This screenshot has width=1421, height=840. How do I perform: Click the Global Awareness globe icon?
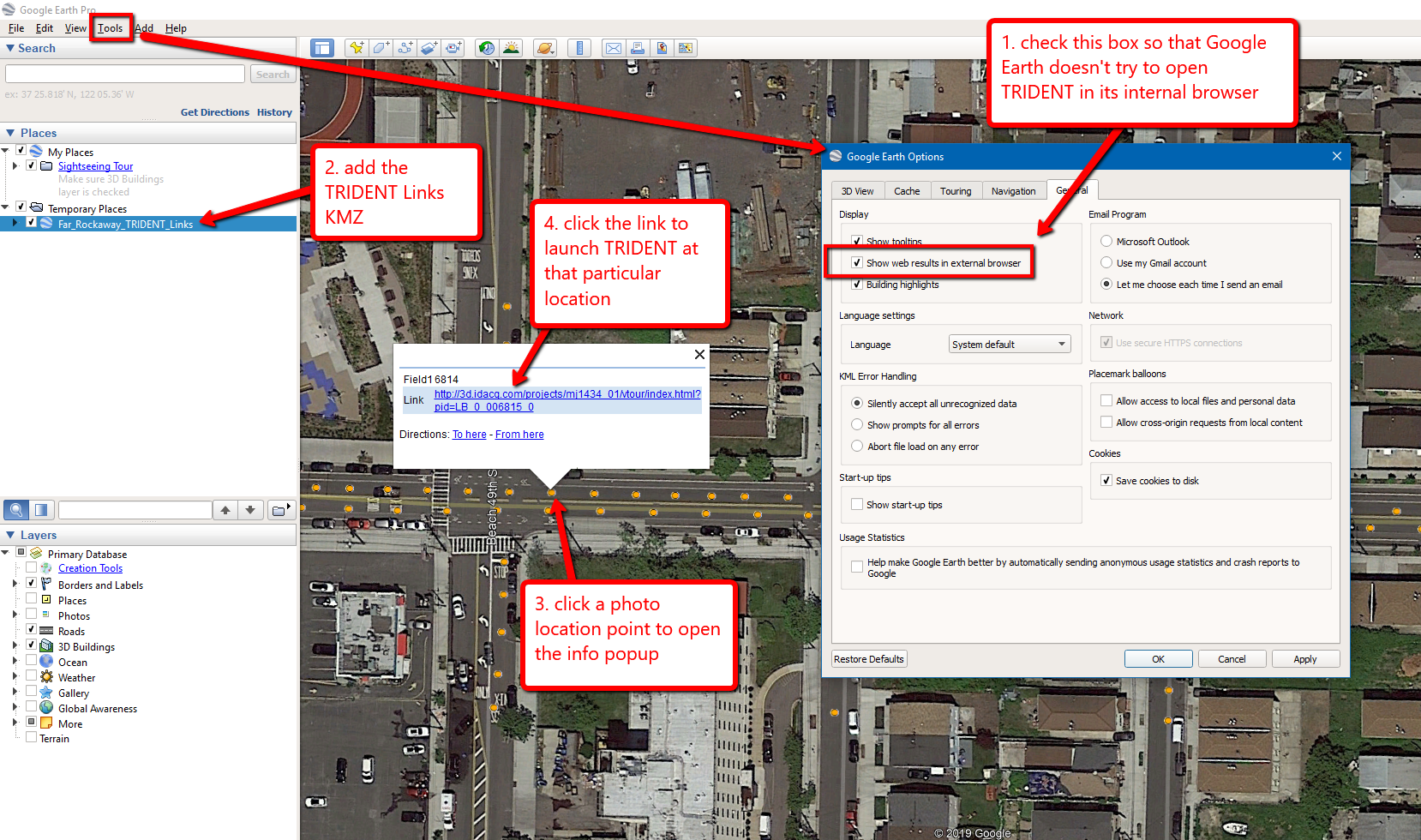47,708
